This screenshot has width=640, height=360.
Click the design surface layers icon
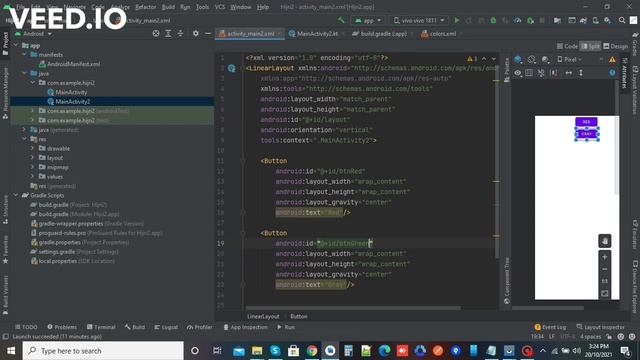click(x=518, y=60)
